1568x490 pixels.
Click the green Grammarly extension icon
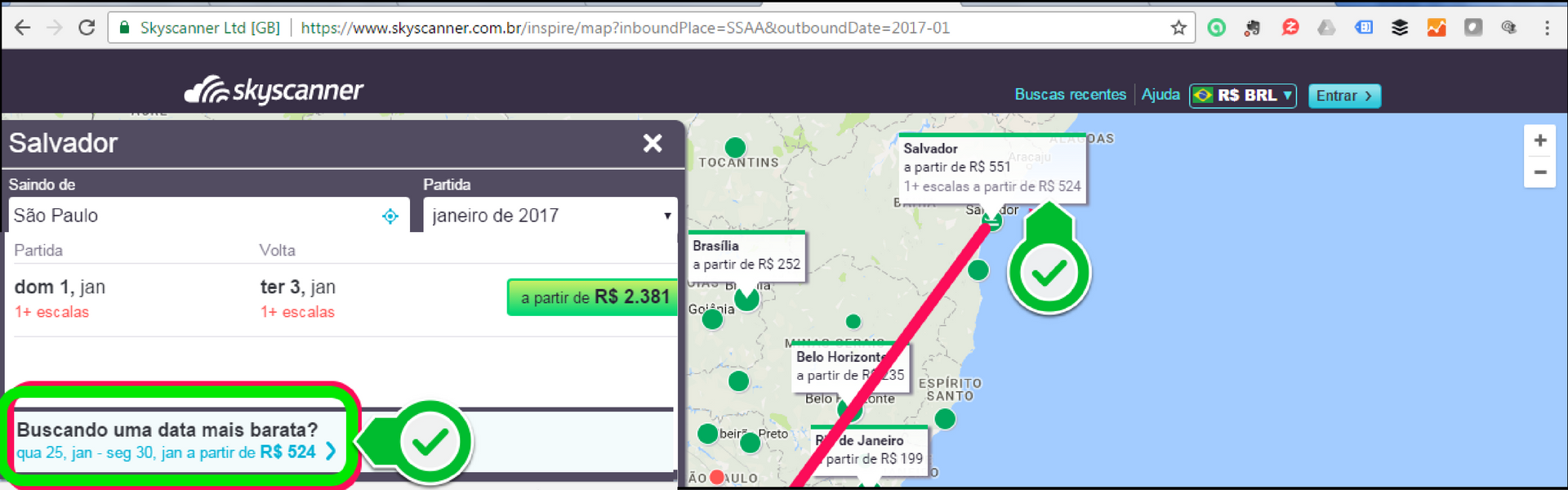pos(1216,28)
